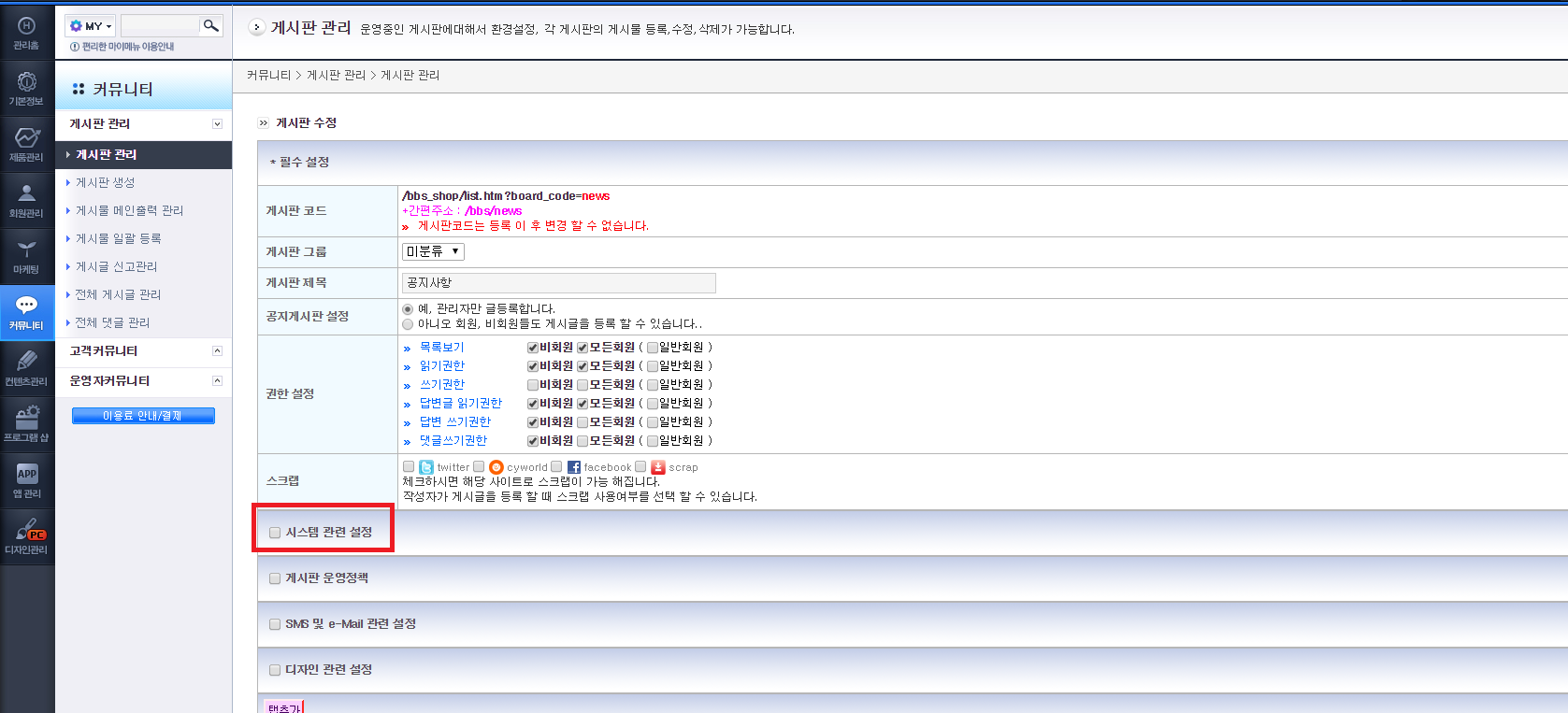Select 게시판 생성 in the side menu
Viewport: 1568px width, 713px height.
105,183
